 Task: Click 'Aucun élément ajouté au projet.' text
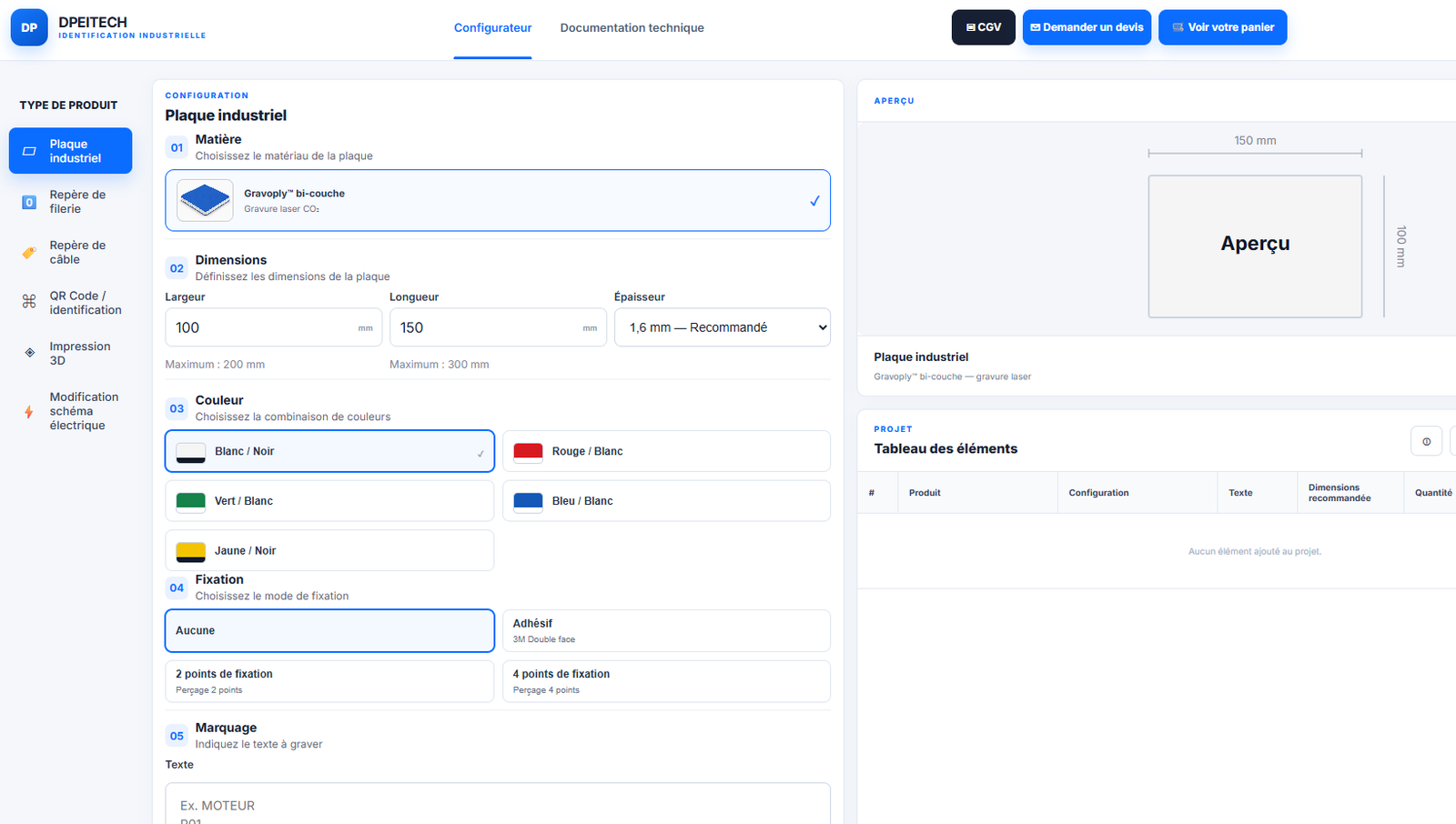(x=1255, y=551)
